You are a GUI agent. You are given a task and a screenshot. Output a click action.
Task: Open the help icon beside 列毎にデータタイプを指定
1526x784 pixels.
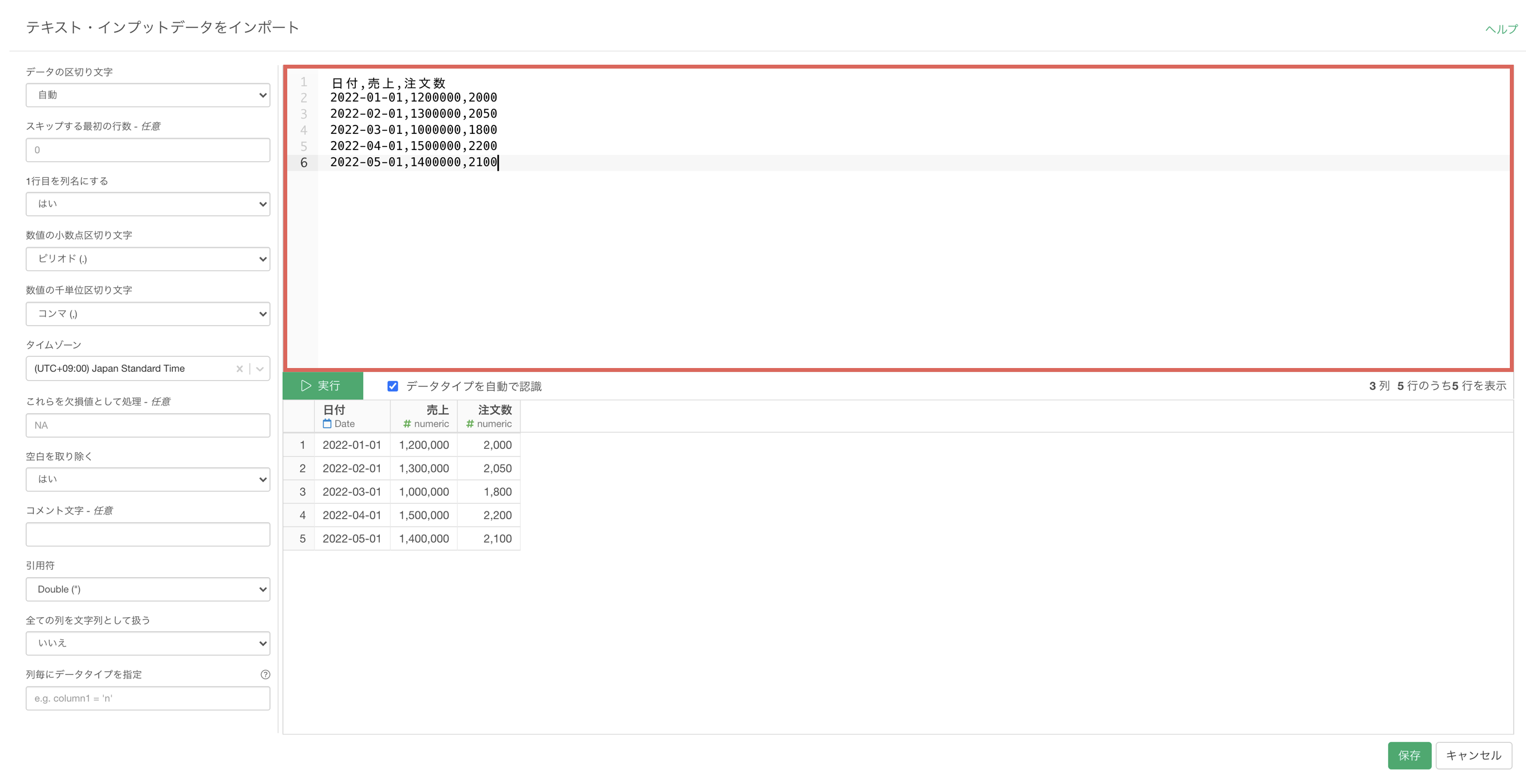(265, 675)
